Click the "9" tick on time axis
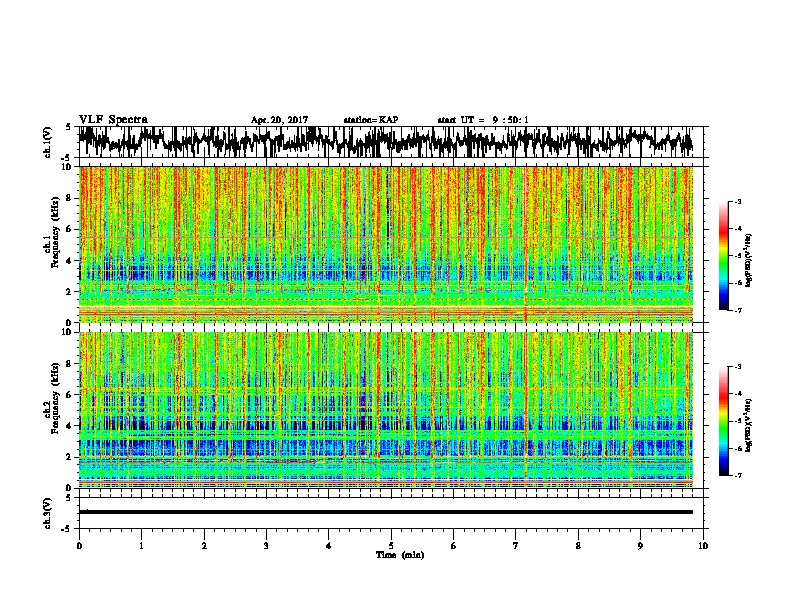 click(640, 546)
